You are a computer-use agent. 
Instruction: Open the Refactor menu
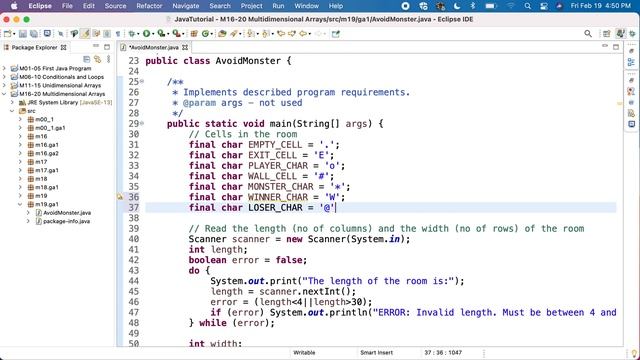[x=149, y=6]
